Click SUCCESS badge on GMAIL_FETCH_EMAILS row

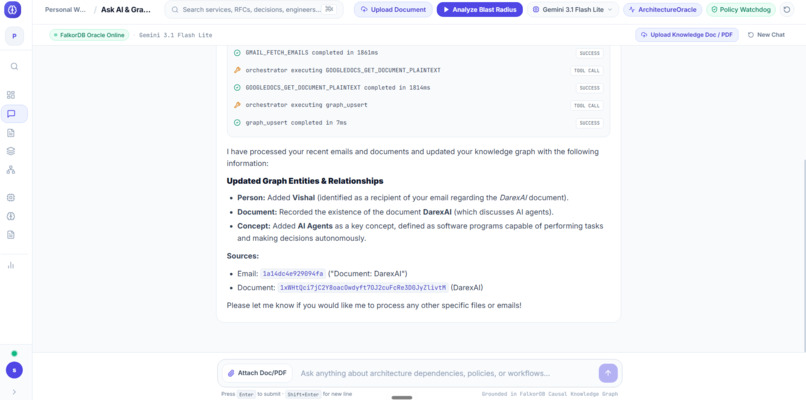point(589,53)
